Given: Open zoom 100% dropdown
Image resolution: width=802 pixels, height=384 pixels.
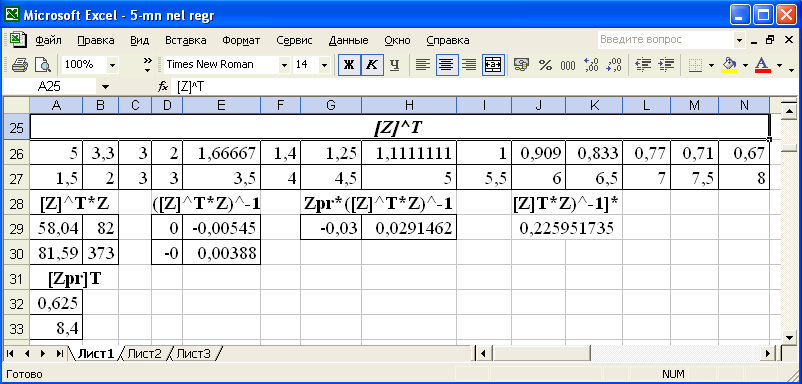Looking at the screenshot, I should 113,65.
